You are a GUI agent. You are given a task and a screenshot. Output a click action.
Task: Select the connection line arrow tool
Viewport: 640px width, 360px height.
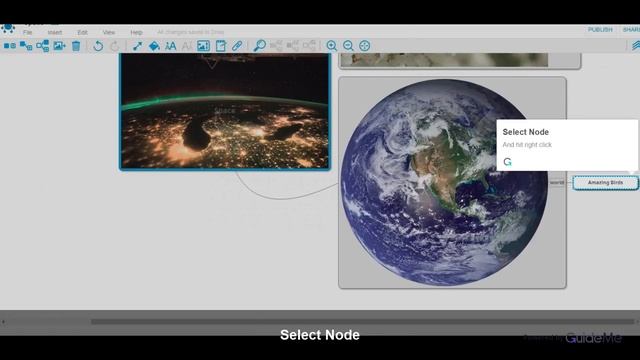click(138, 46)
